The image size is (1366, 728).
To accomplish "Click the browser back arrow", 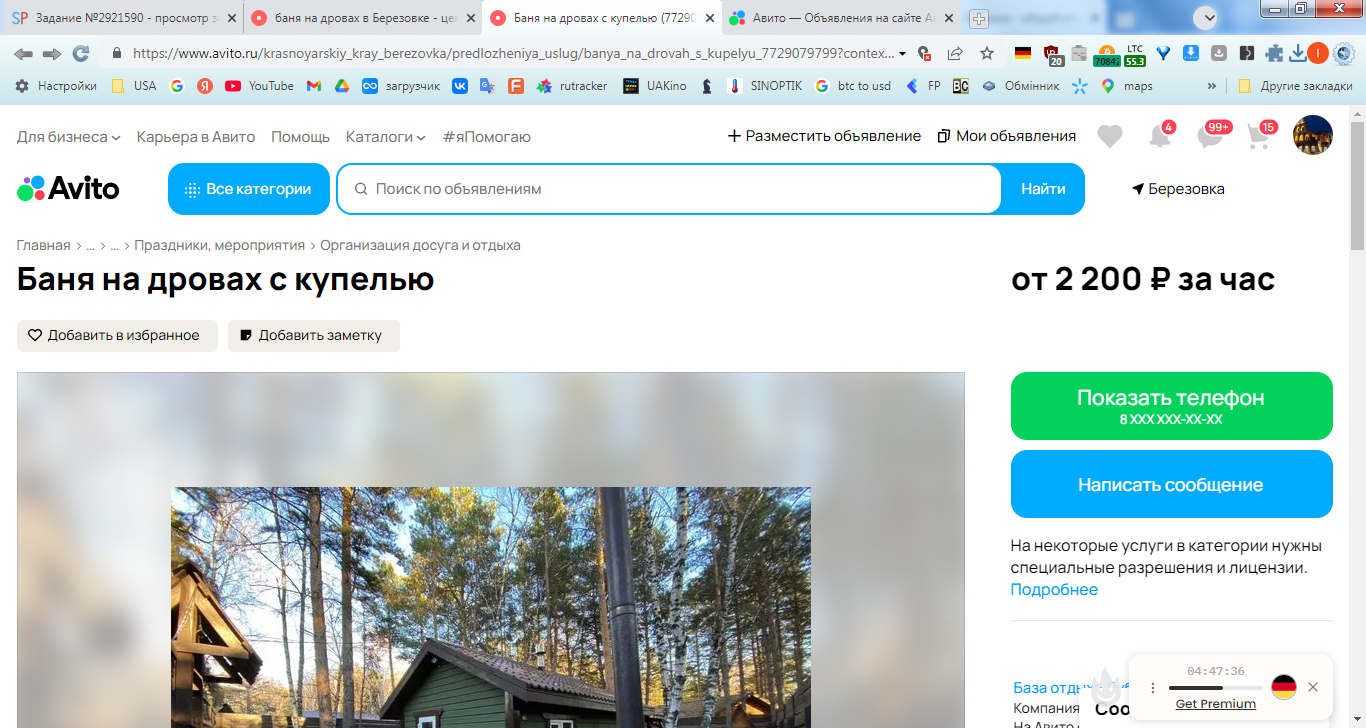I will pyautogui.click(x=23, y=54).
